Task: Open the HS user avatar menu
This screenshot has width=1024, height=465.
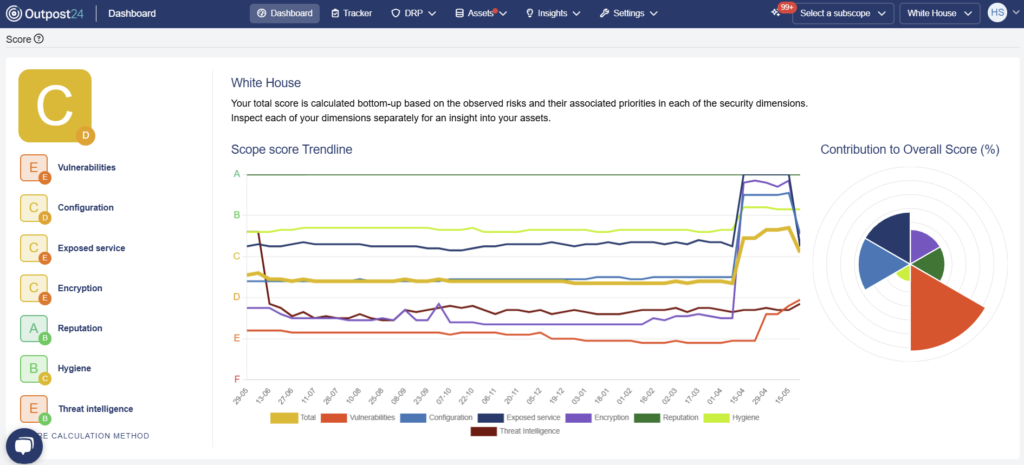Action: click(997, 13)
